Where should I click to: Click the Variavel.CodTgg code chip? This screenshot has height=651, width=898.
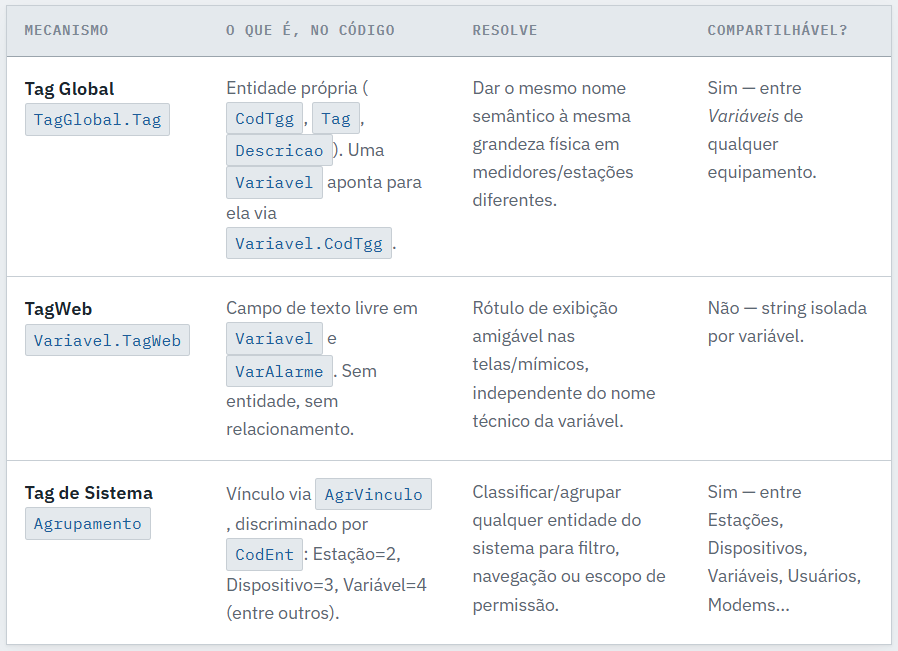coord(309,243)
